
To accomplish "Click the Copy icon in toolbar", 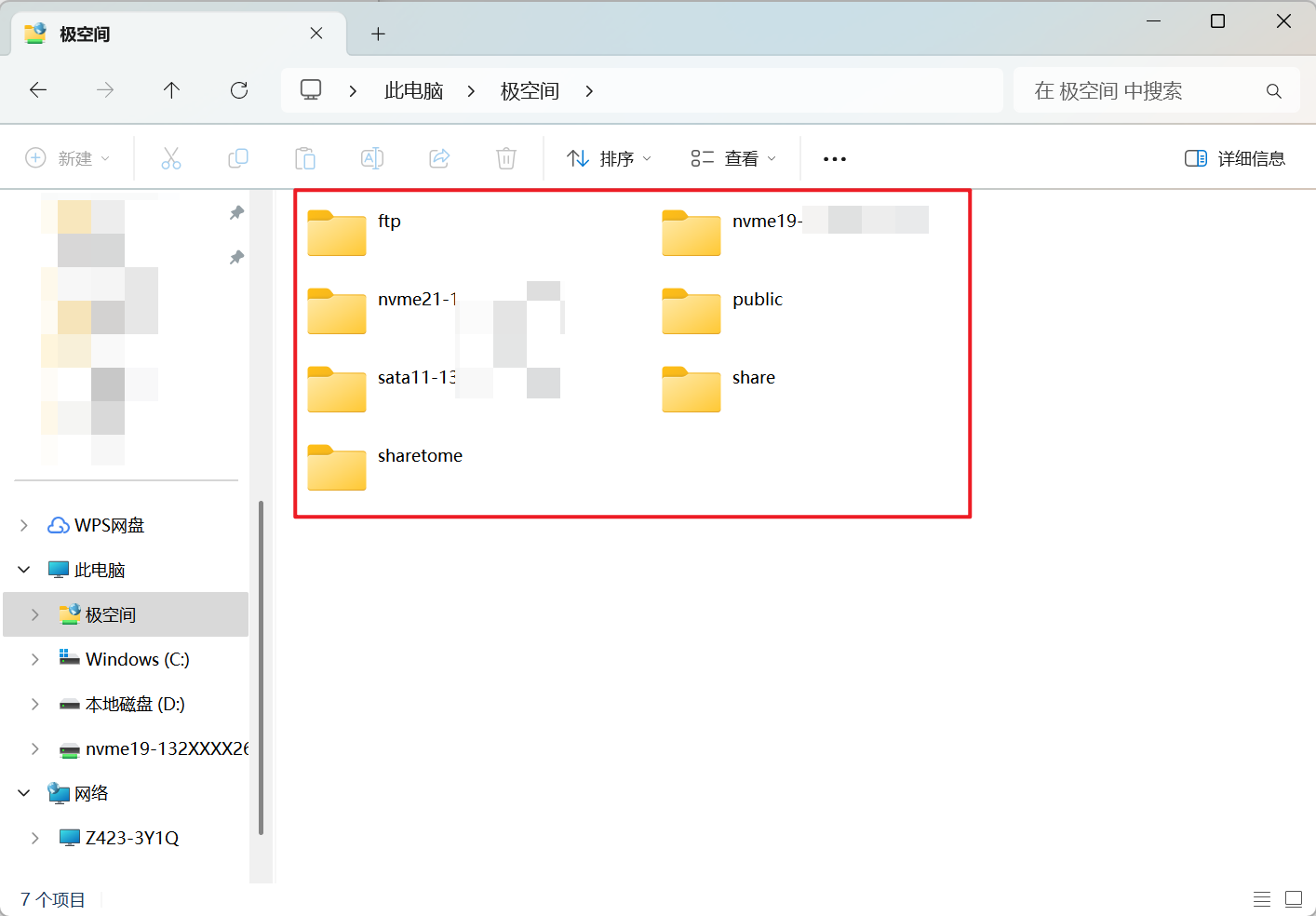I will point(238,158).
